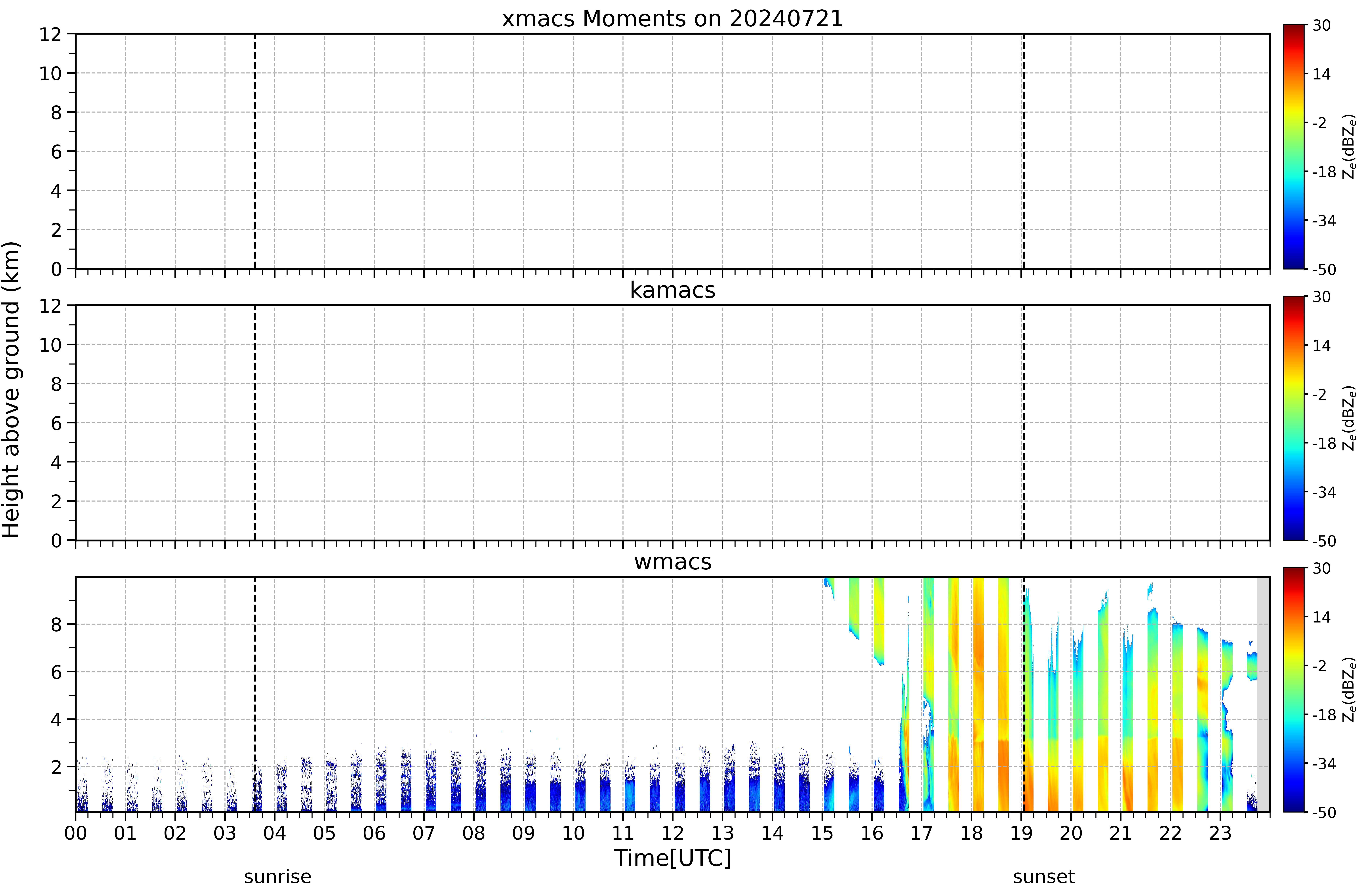
Task: Click the '30' label on the top colorbar
Action: pos(1322,25)
